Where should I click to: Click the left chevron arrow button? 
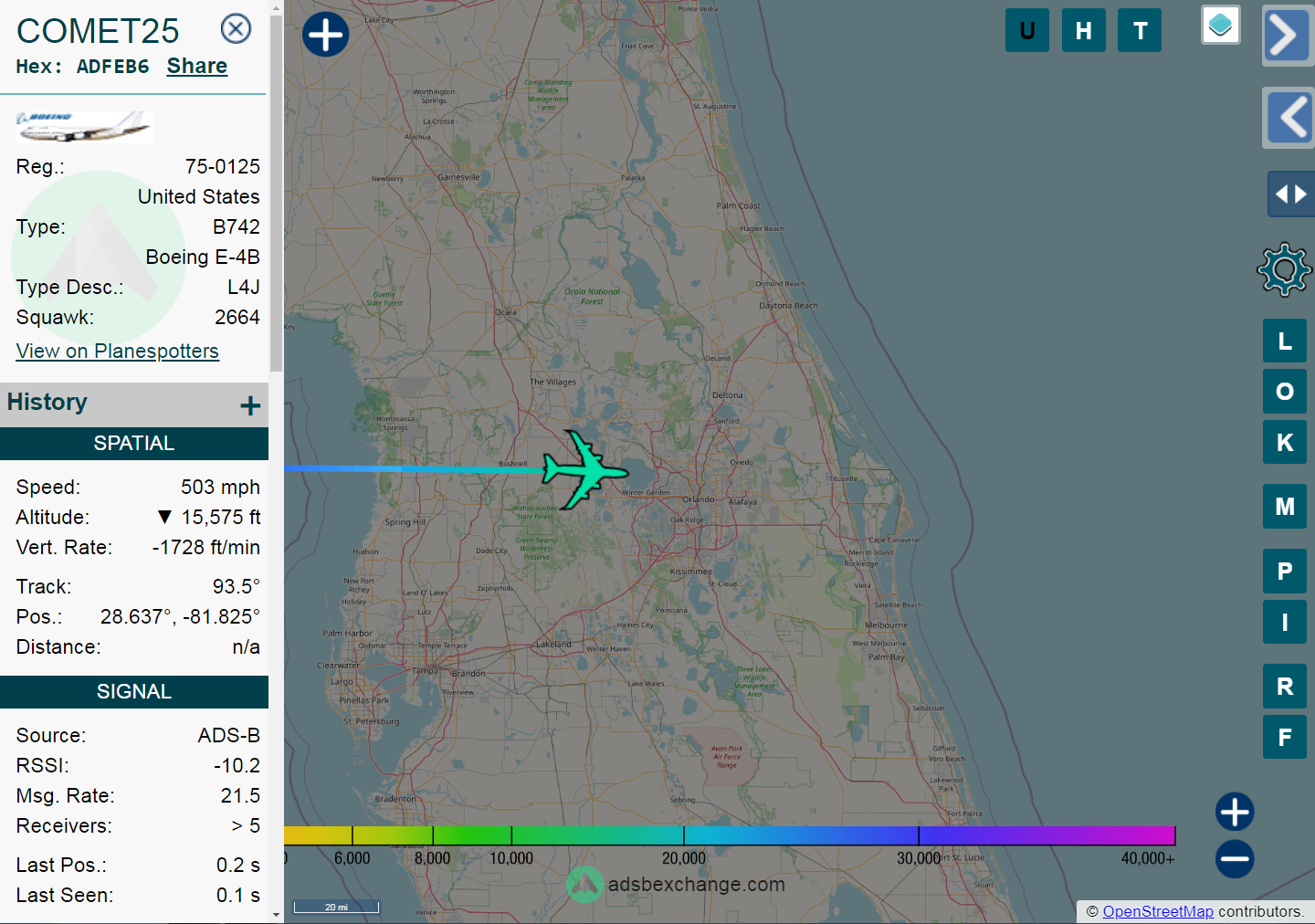tap(1289, 118)
